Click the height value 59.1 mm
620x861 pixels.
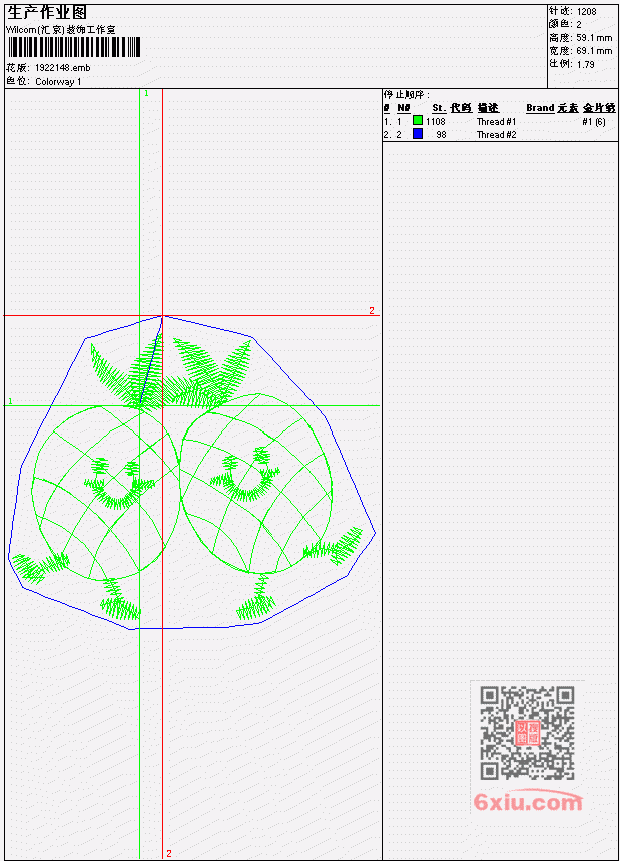(594, 38)
